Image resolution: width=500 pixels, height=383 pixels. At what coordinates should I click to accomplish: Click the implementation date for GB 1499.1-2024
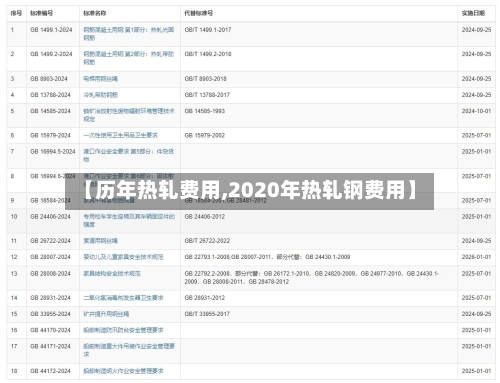coord(476,30)
